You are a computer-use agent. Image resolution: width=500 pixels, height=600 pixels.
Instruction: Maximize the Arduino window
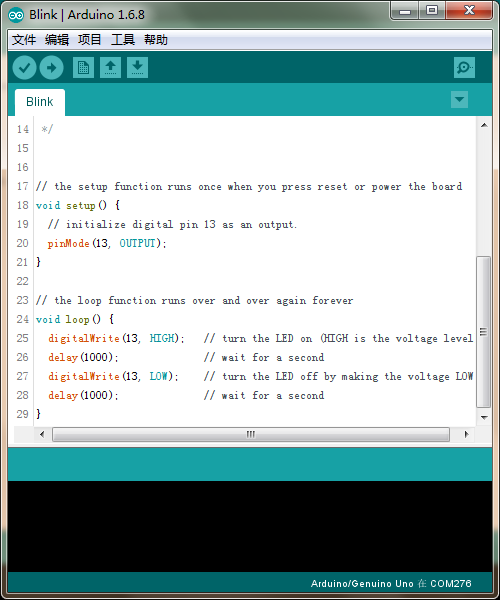click(x=432, y=11)
